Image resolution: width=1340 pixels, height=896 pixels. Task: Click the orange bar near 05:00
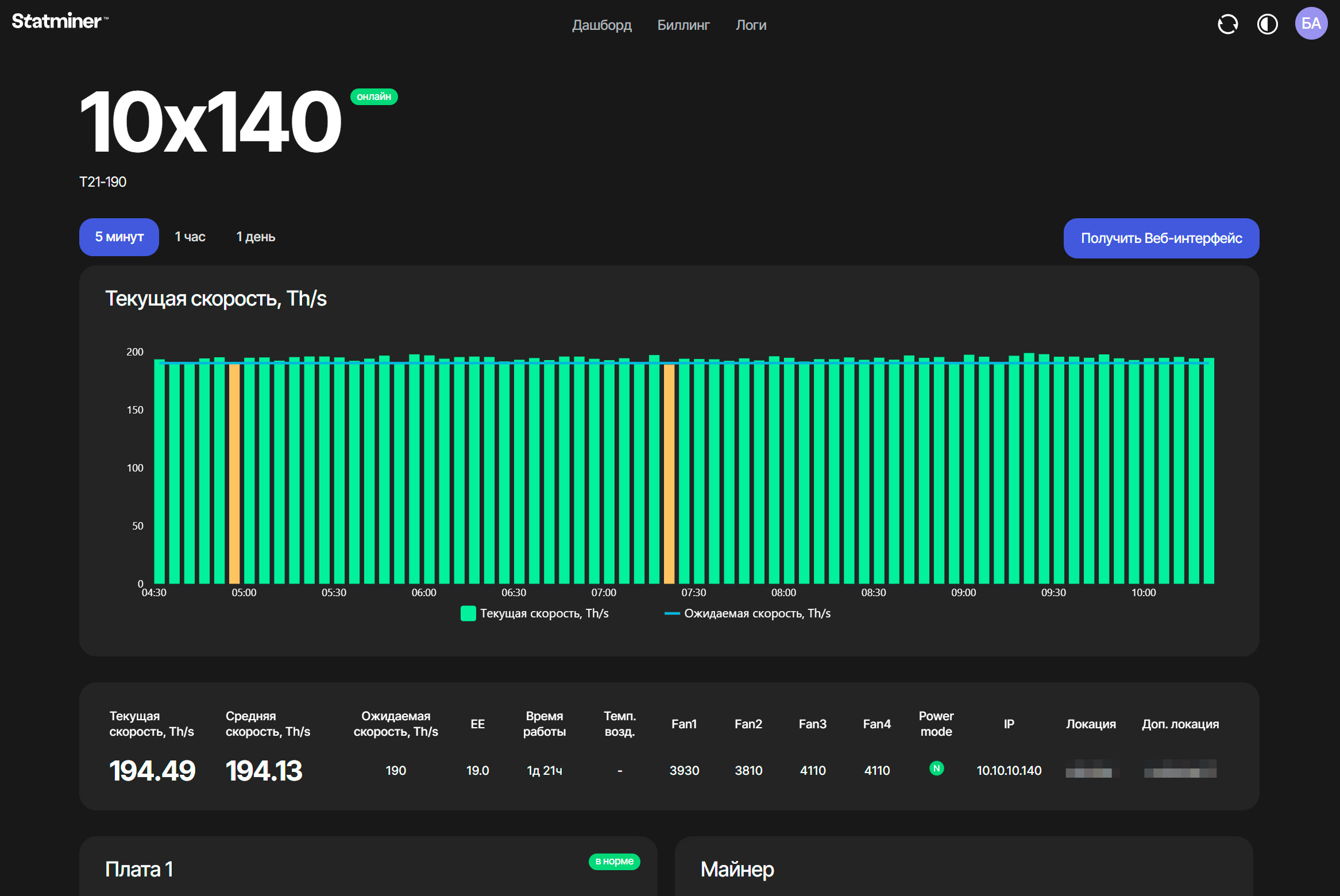234,474
